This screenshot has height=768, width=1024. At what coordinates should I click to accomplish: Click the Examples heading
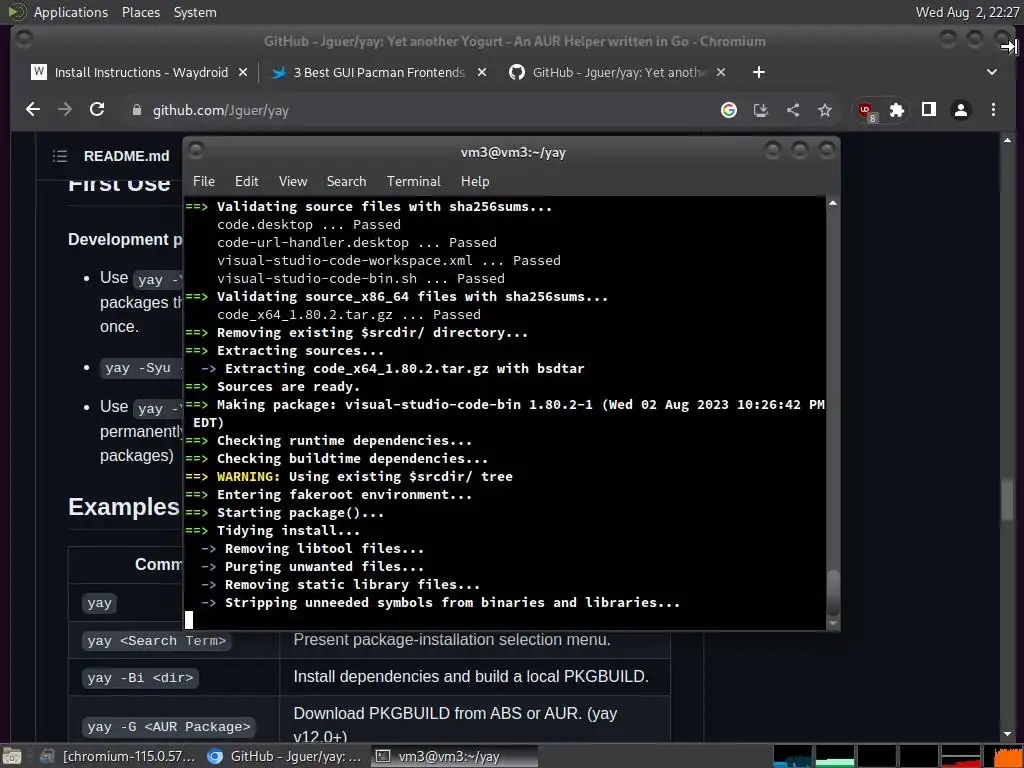click(x=123, y=507)
